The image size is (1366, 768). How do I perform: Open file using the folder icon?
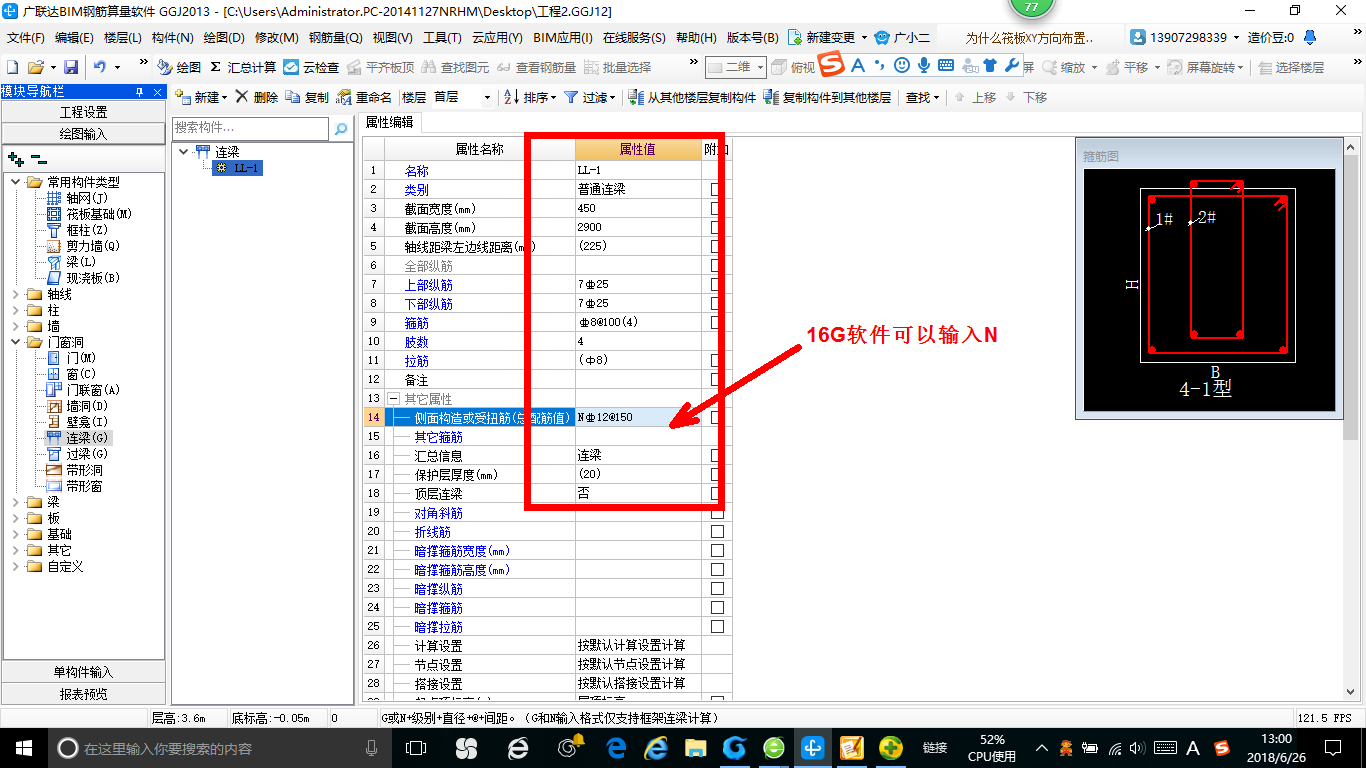click(35, 67)
